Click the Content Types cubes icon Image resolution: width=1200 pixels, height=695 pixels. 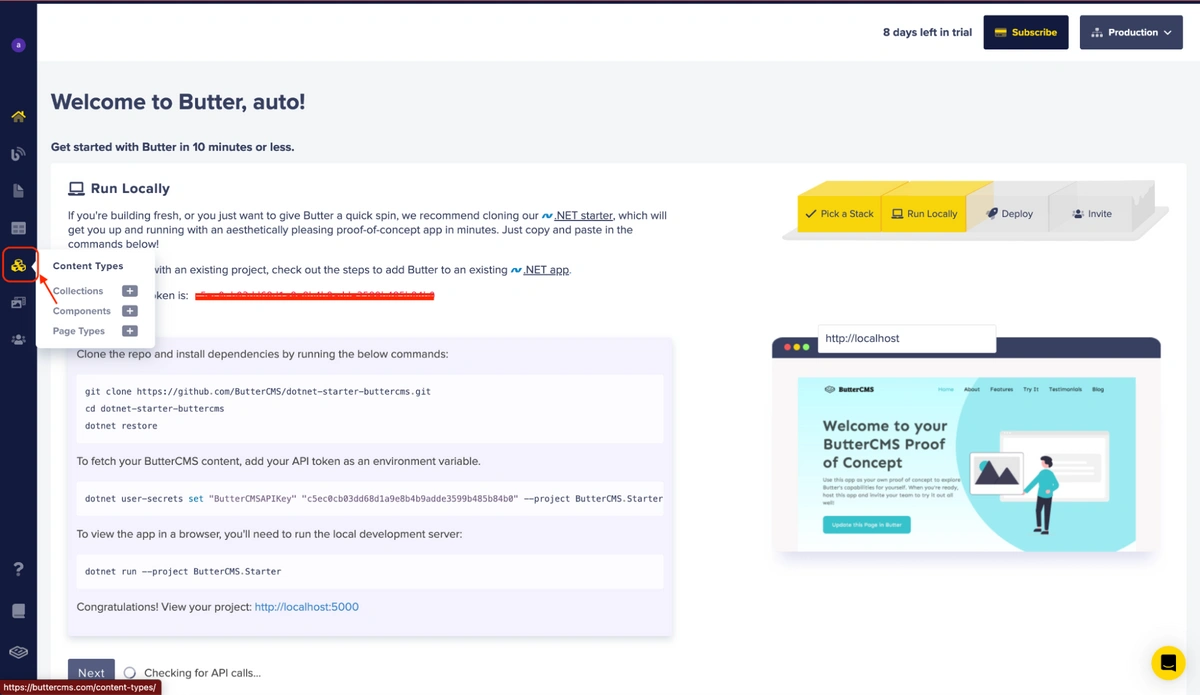tap(18, 266)
